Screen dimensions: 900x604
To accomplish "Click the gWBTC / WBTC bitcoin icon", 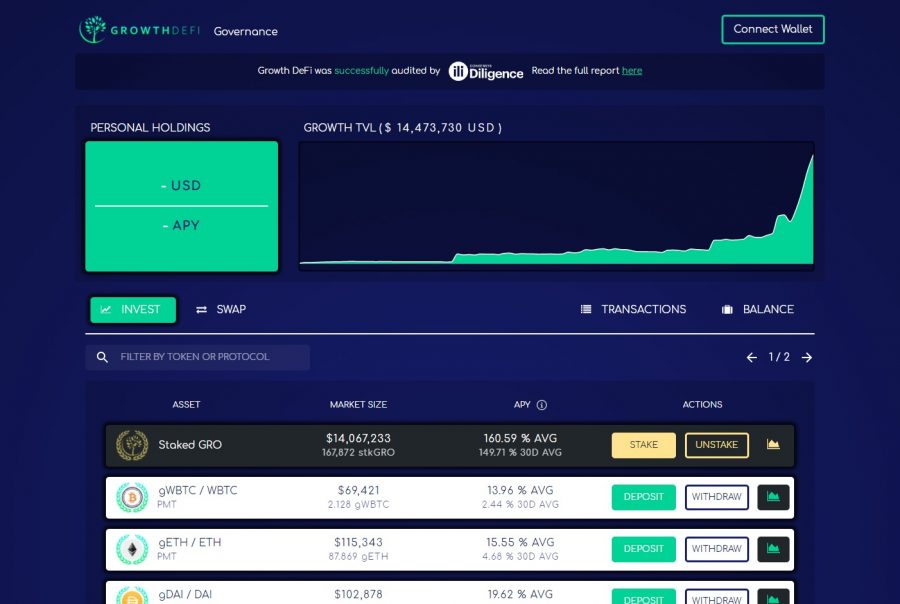I will (x=132, y=497).
